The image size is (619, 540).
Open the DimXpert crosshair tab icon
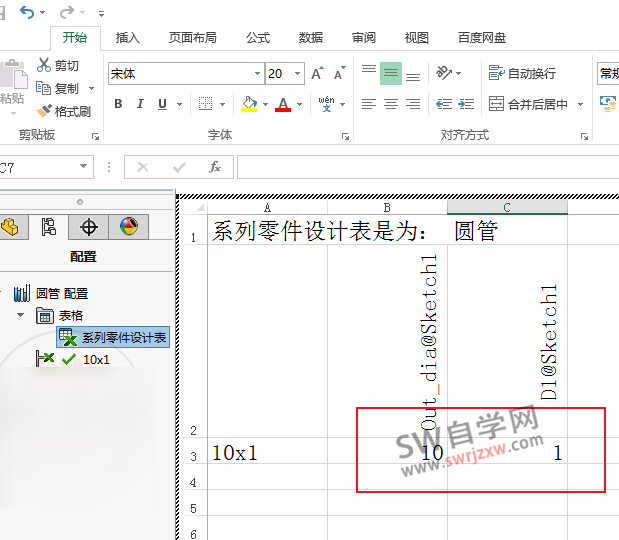(88, 227)
